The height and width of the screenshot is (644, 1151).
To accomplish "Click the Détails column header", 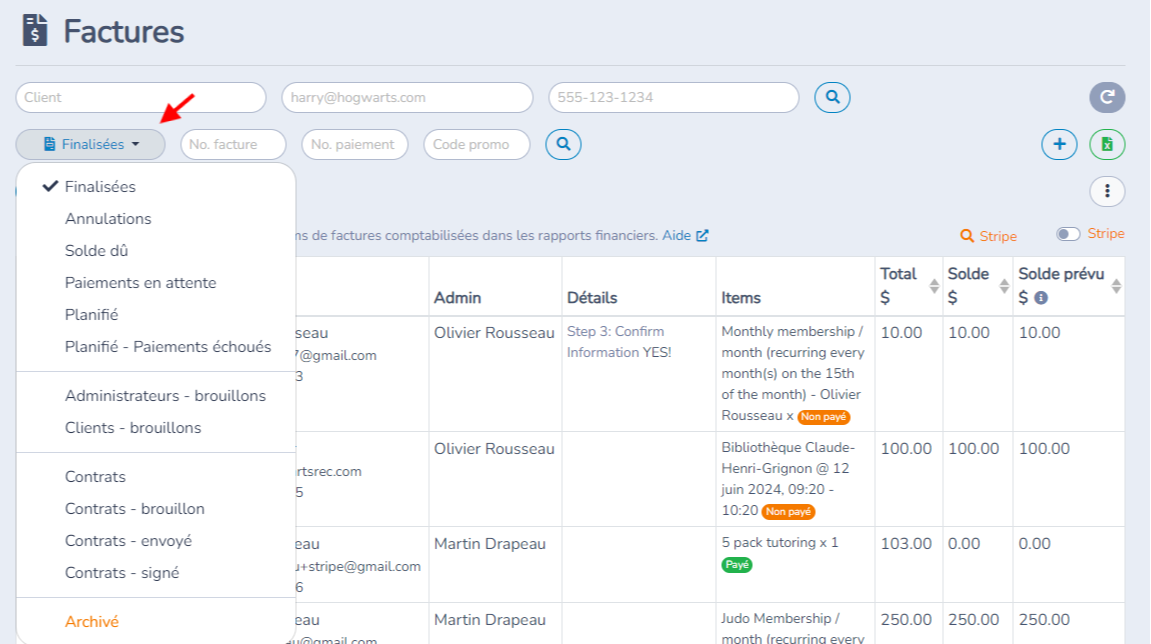I will point(592,298).
